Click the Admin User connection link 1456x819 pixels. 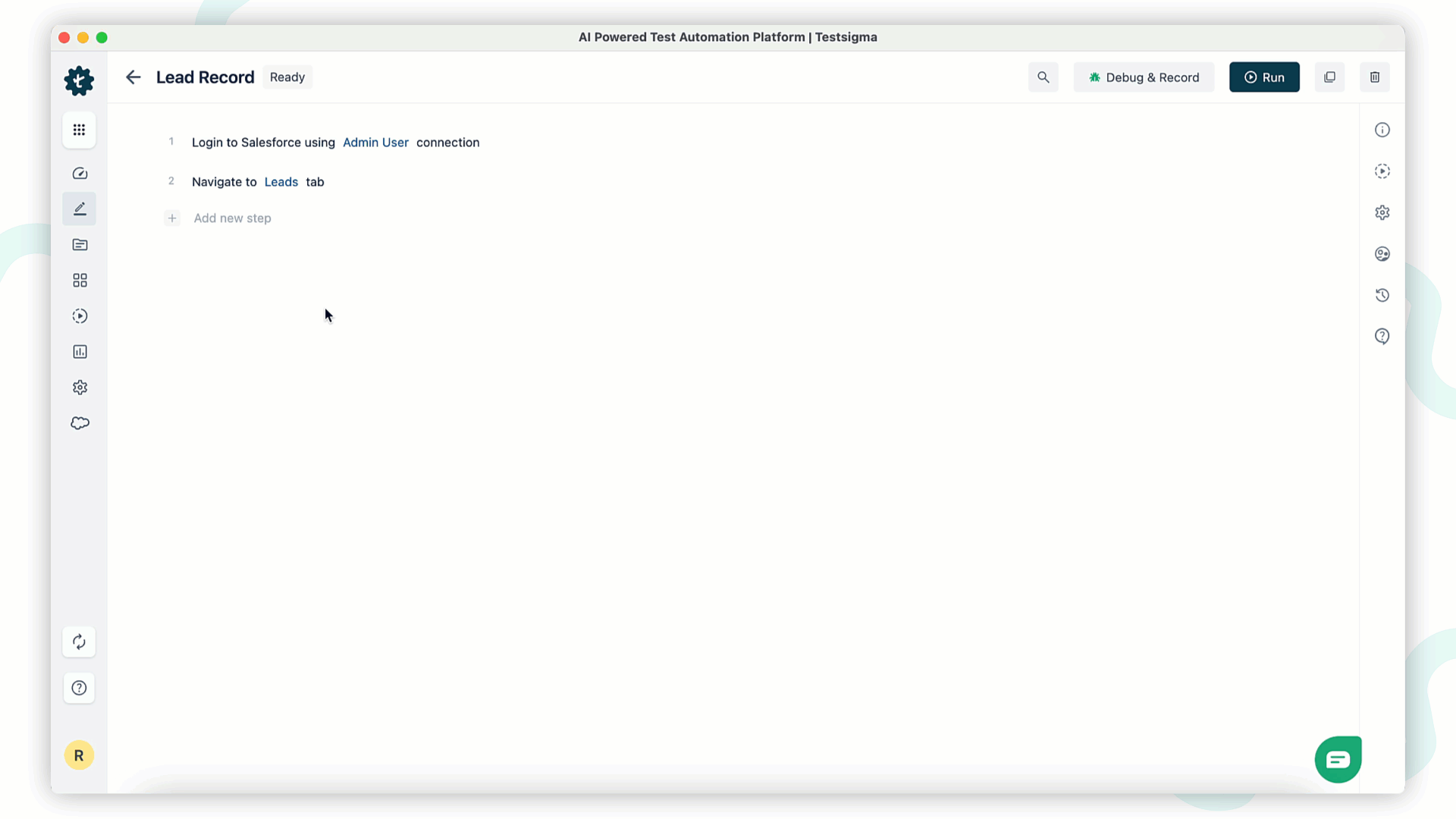point(375,143)
